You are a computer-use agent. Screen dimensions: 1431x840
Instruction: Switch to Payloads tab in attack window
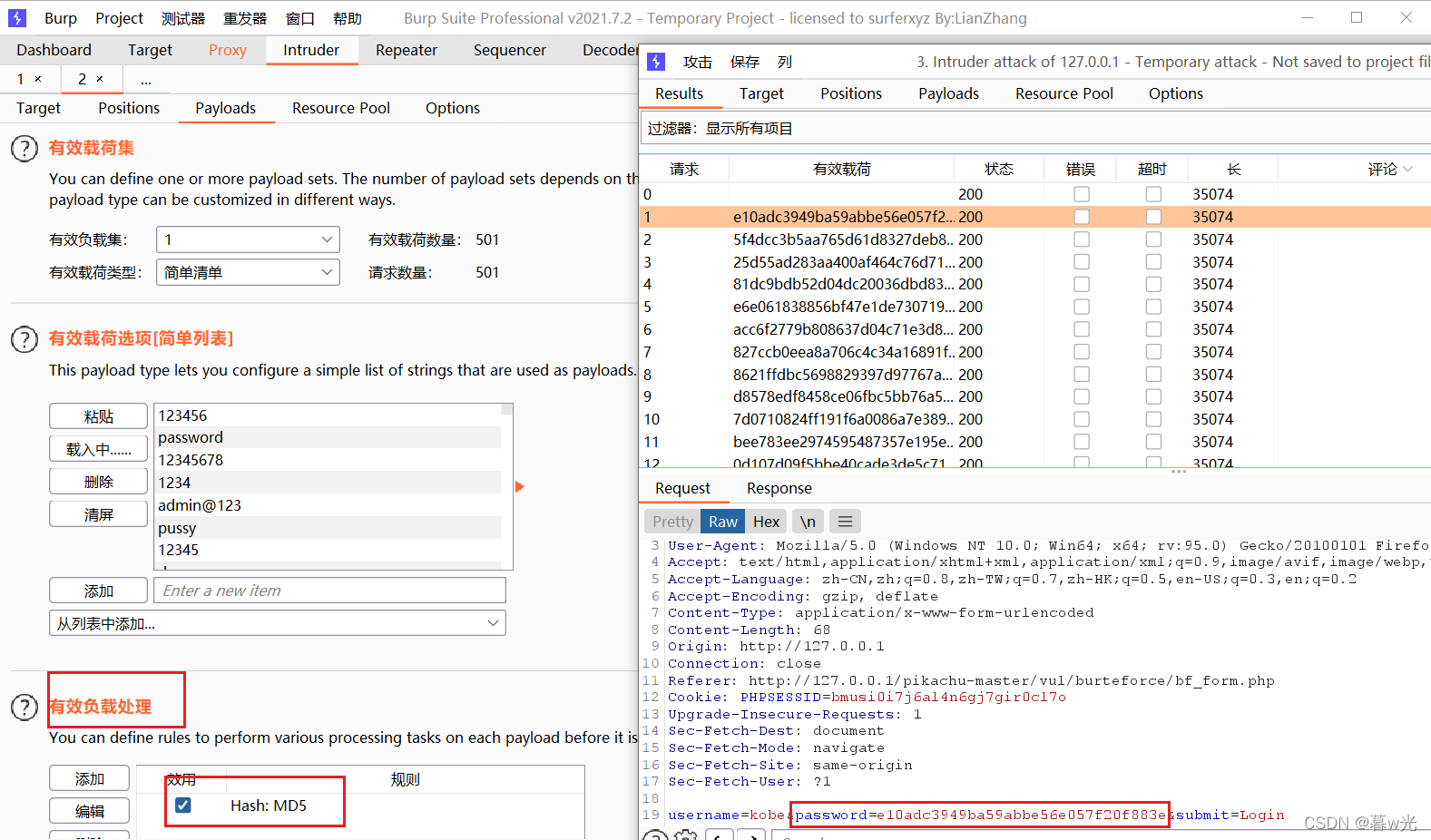click(948, 93)
